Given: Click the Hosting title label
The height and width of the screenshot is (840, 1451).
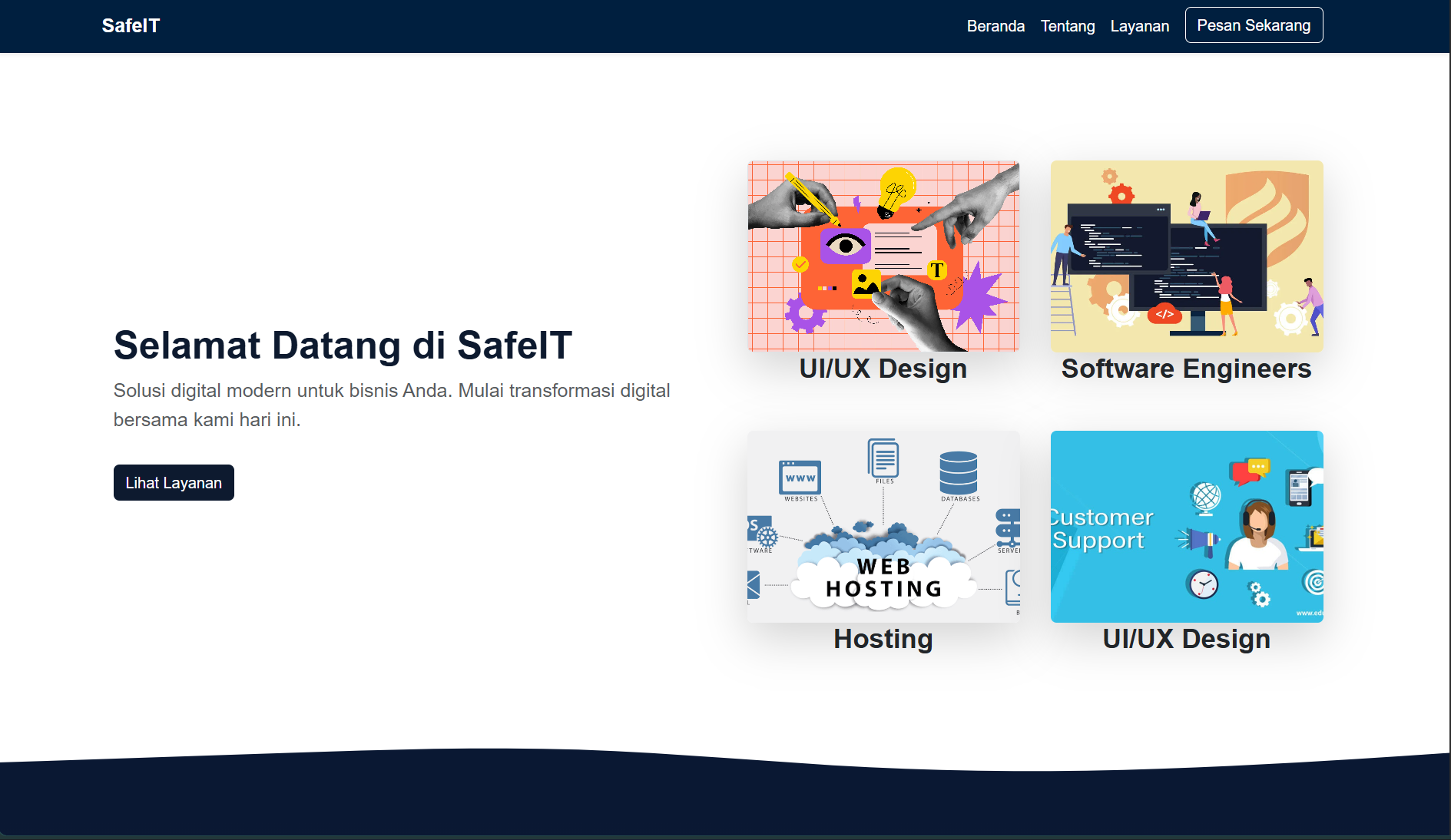Looking at the screenshot, I should tap(883, 639).
